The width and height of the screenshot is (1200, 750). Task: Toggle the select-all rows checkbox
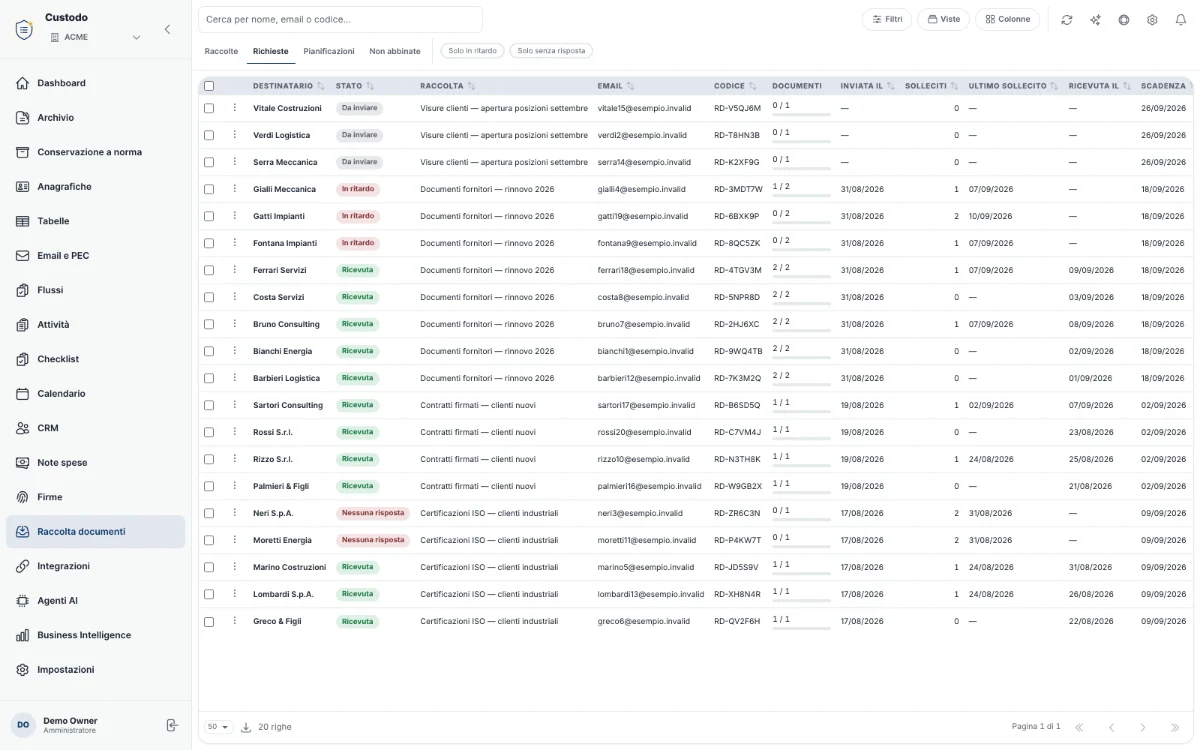tap(209, 86)
